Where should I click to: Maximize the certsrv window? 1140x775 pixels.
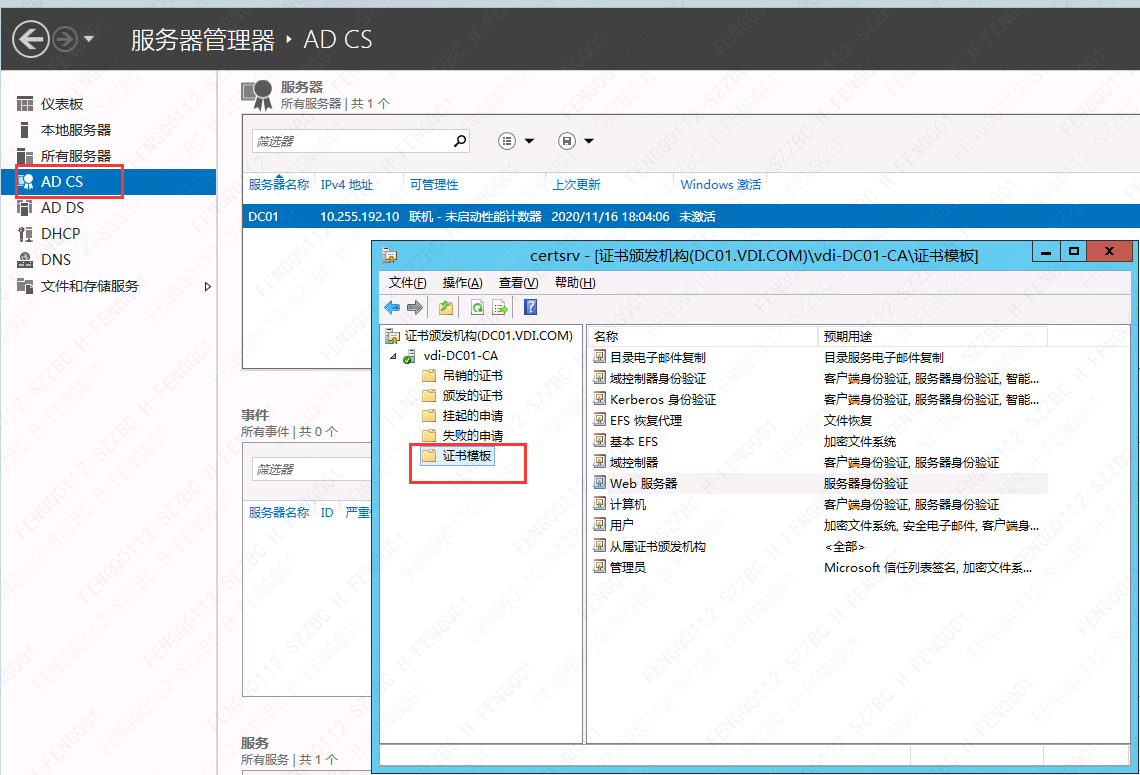pyautogui.click(x=1073, y=252)
